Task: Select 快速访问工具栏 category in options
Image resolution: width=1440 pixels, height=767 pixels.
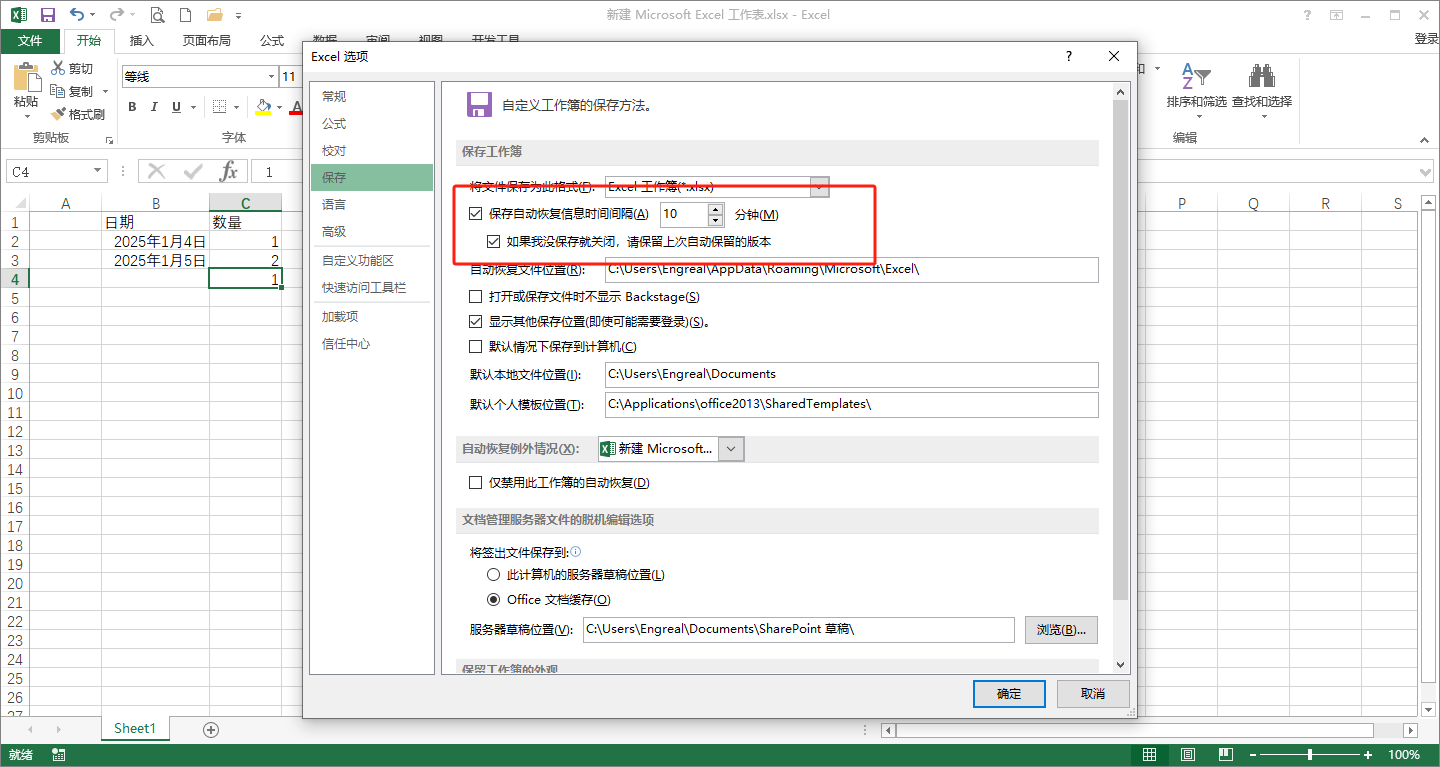Action: (x=372, y=288)
